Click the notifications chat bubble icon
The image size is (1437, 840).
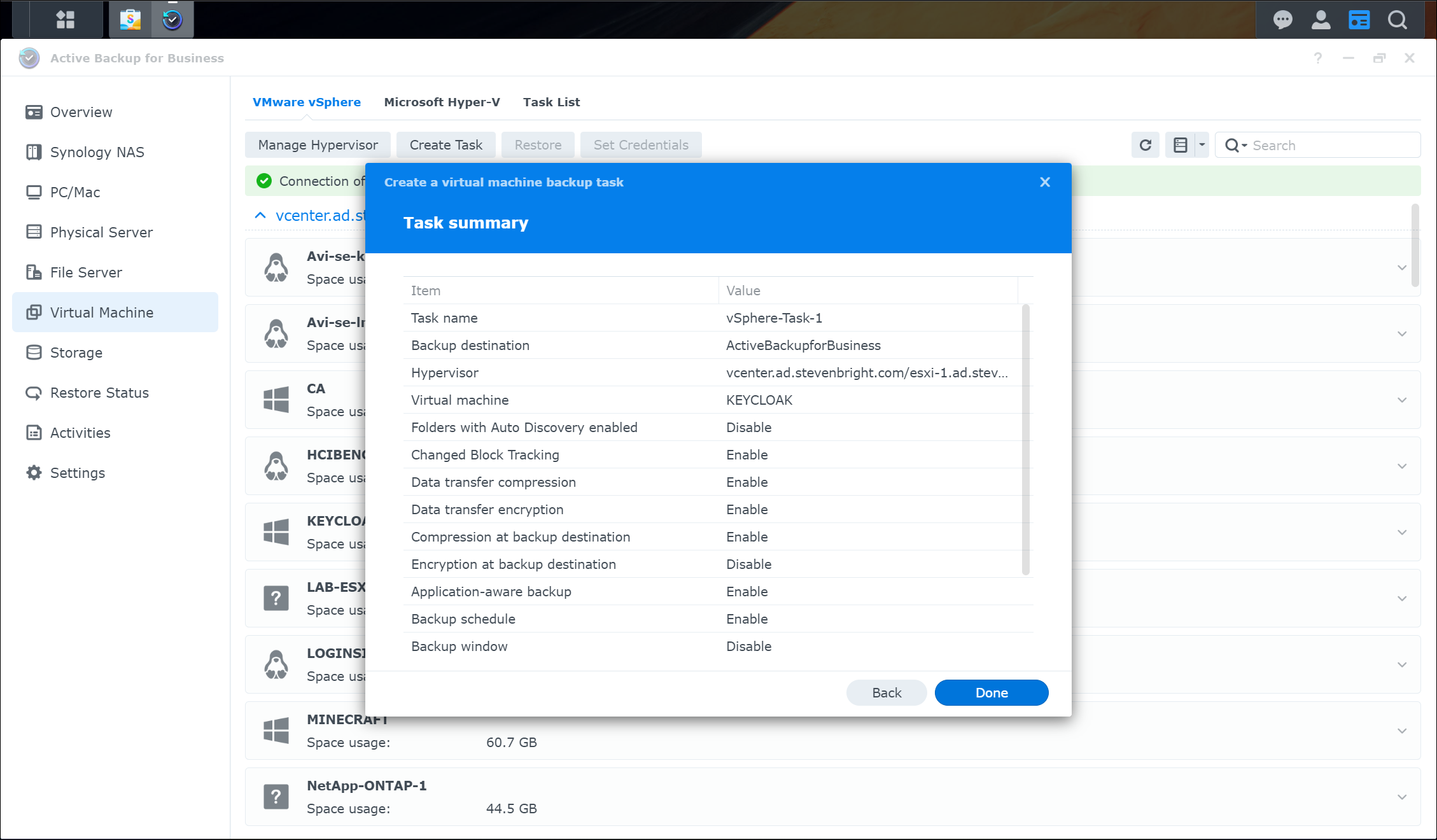click(x=1282, y=20)
